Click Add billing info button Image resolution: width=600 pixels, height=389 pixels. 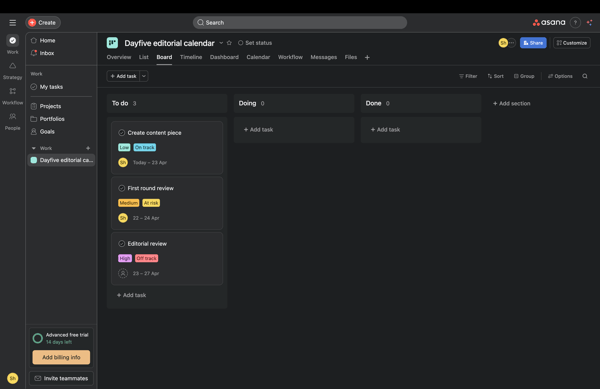[61, 357]
